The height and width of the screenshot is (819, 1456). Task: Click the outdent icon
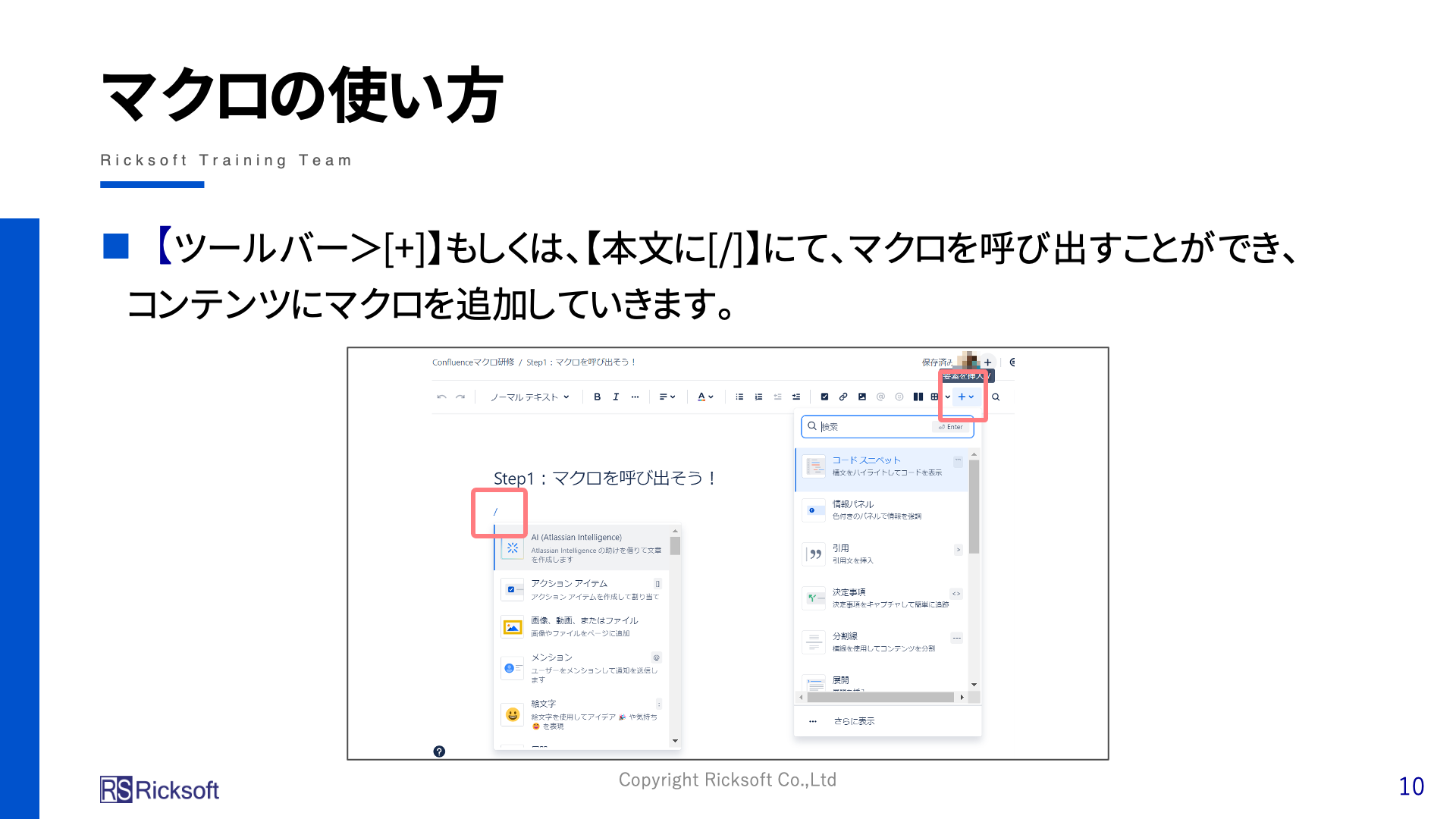tap(777, 397)
